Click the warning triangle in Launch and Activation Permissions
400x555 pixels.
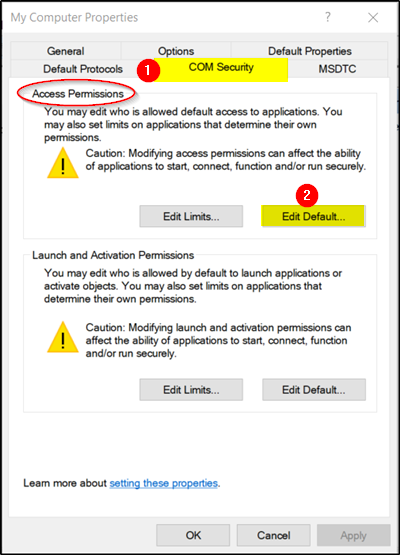coord(63,337)
